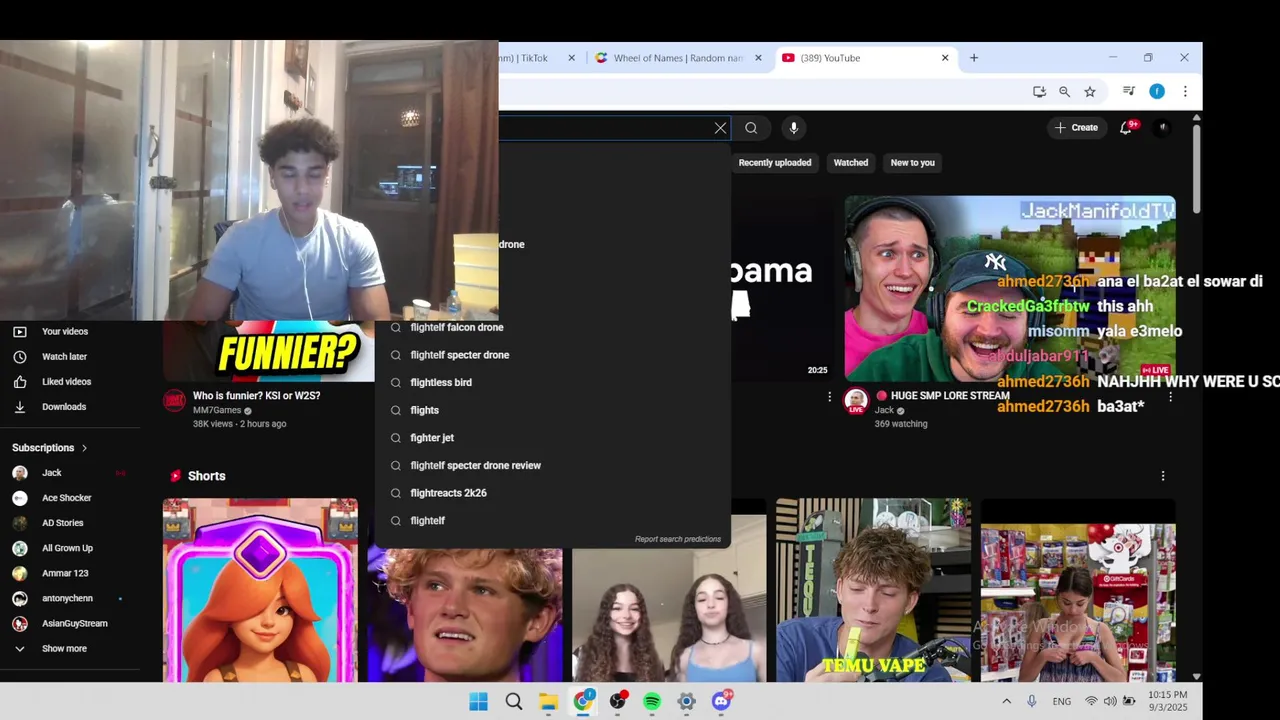Click the volume icon in the system tray

tap(1110, 701)
